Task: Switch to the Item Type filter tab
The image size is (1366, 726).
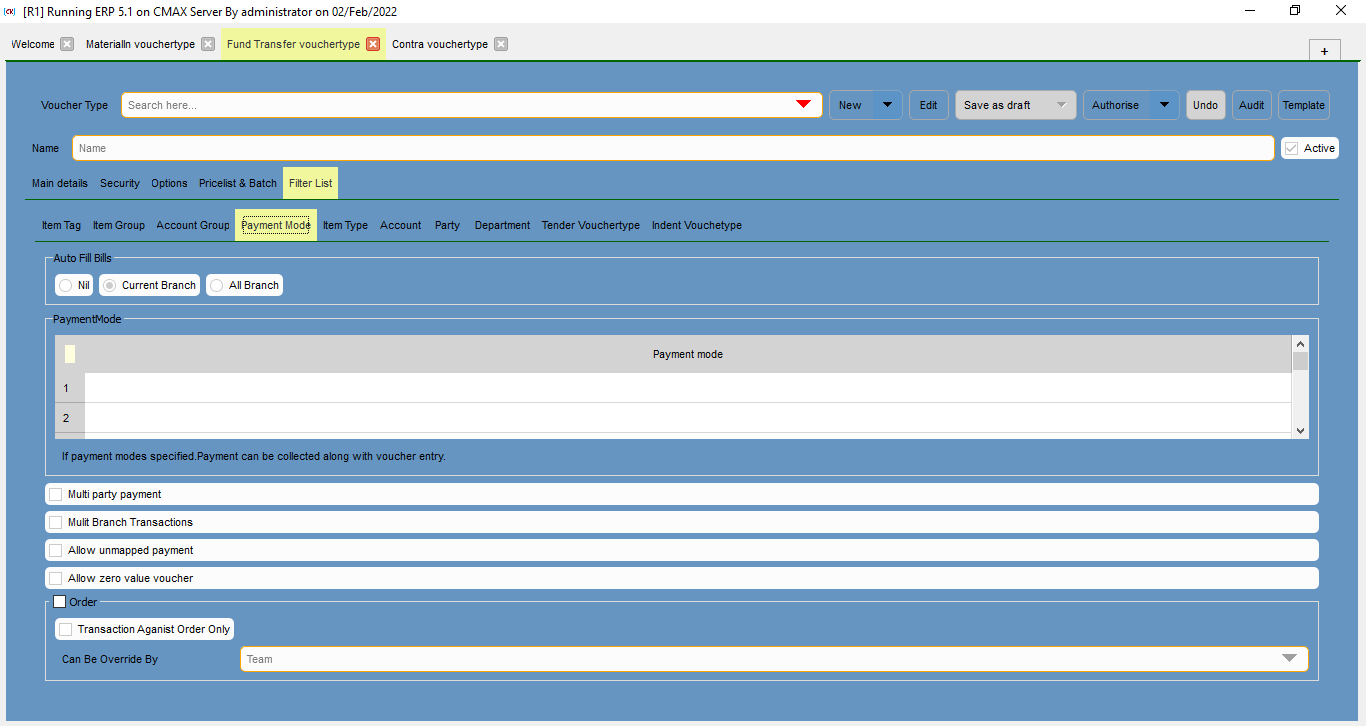Action: click(345, 225)
